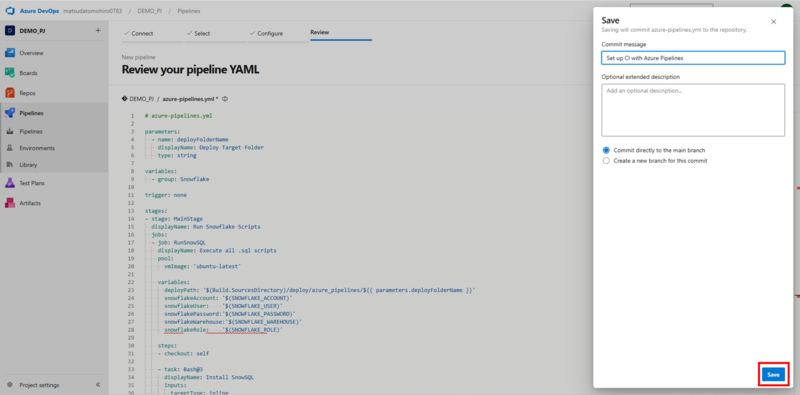Click DEMO_PJ in the file path
This screenshot has height=395, width=800.
tap(142, 99)
